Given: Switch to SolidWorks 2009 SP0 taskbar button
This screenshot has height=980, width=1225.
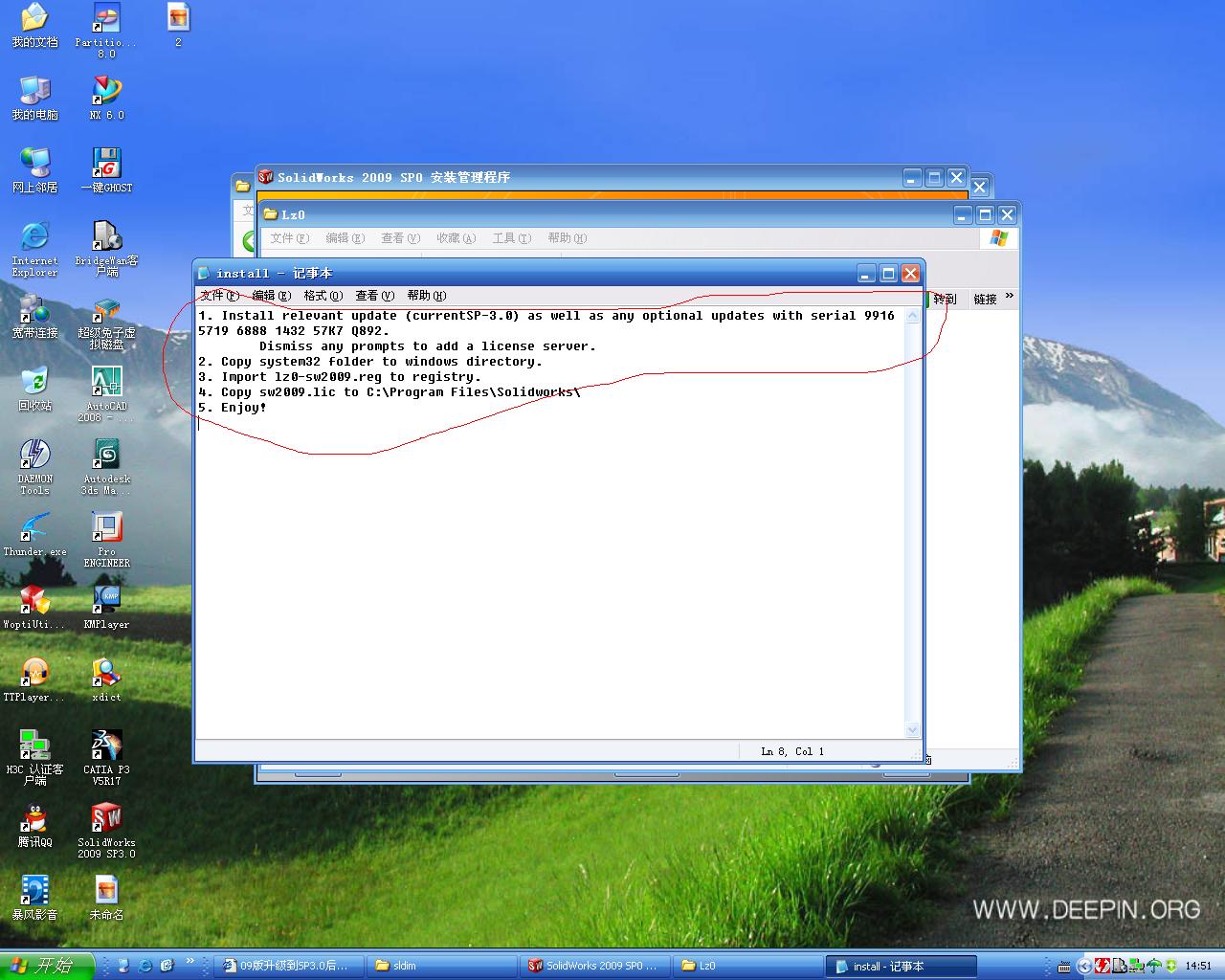Looking at the screenshot, I should [595, 966].
